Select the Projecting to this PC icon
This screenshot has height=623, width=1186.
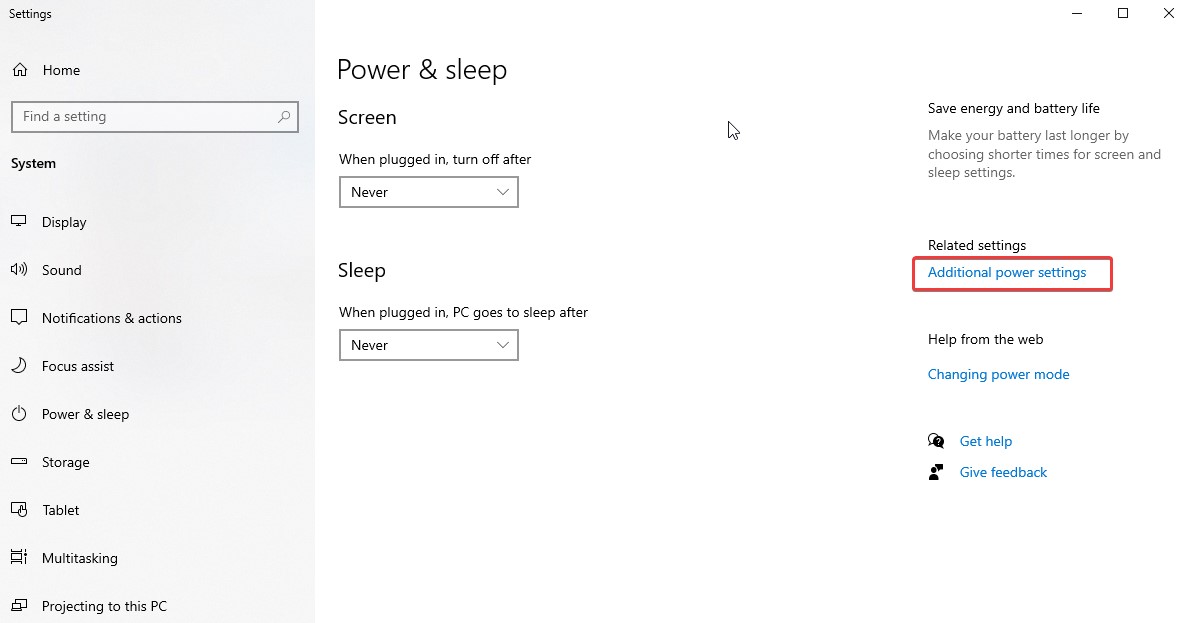(x=20, y=605)
